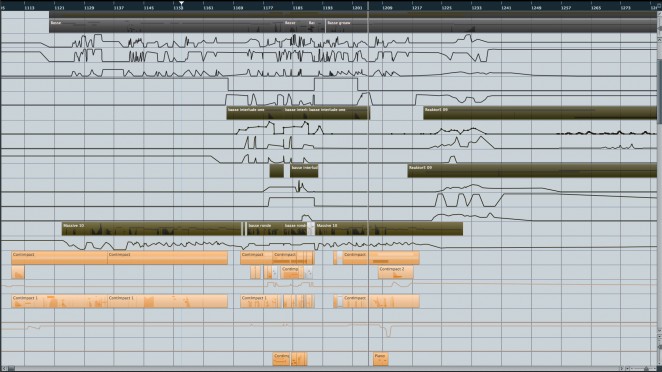Select the second Massive 10 clip
Screen dimensions: 662x372
[x=389, y=228]
